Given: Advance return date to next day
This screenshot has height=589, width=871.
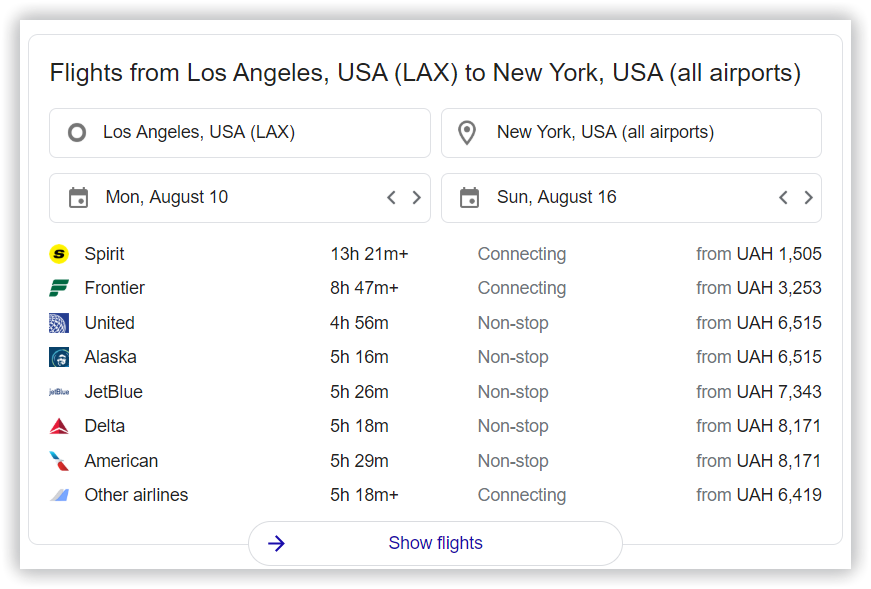Looking at the screenshot, I should (808, 198).
